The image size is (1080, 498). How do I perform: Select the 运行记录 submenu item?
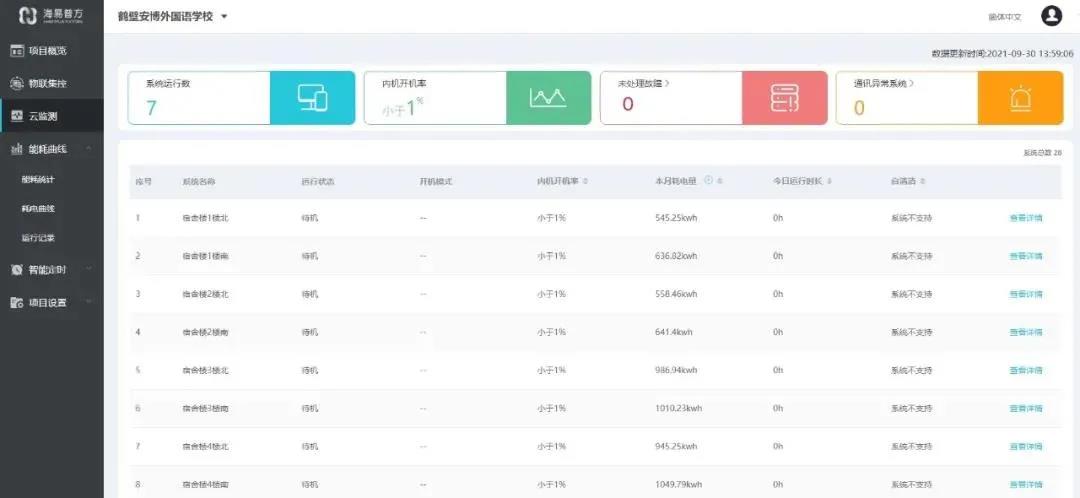coord(38,238)
